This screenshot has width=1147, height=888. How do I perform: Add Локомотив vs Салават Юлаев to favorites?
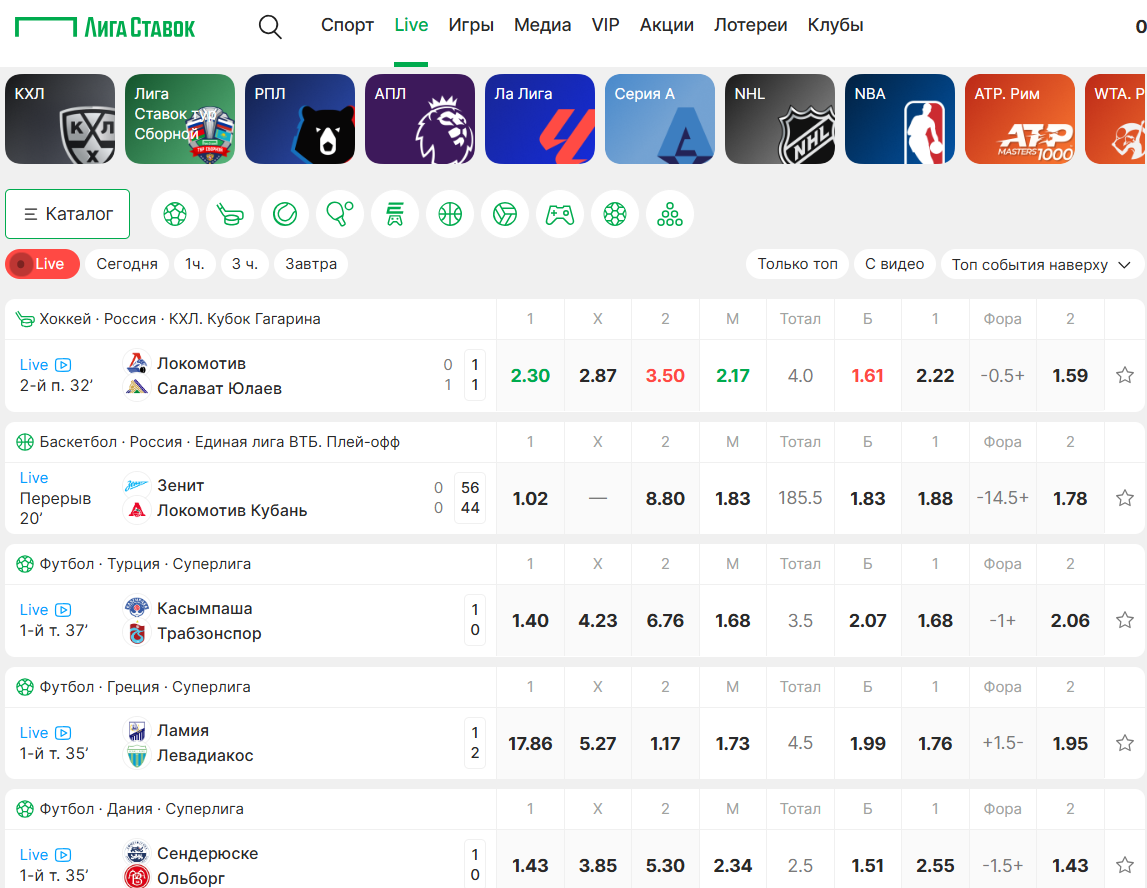pyautogui.click(x=1124, y=375)
